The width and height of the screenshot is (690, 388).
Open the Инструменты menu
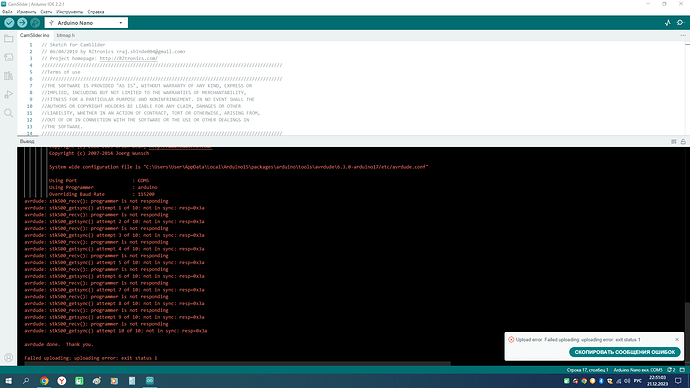(69, 12)
